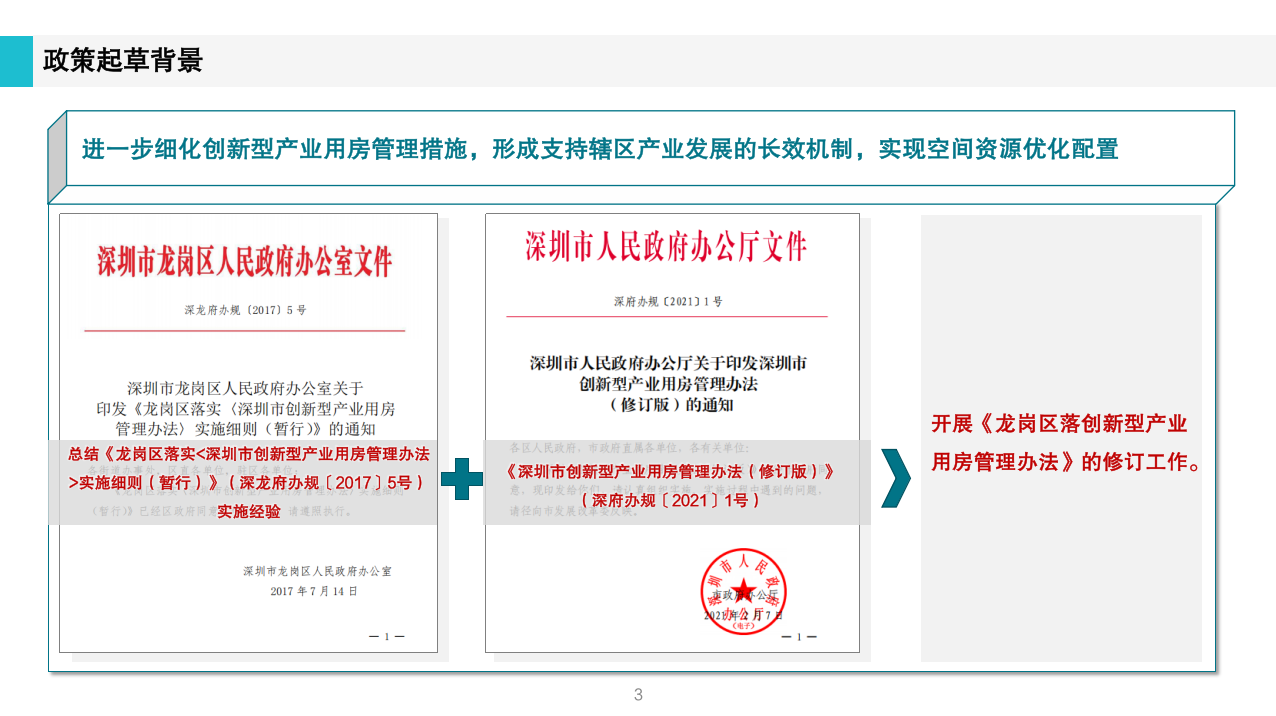Click the teal banner sentence starting with 进一步细化
Viewport: 1276px width, 716px height.
click(600, 149)
